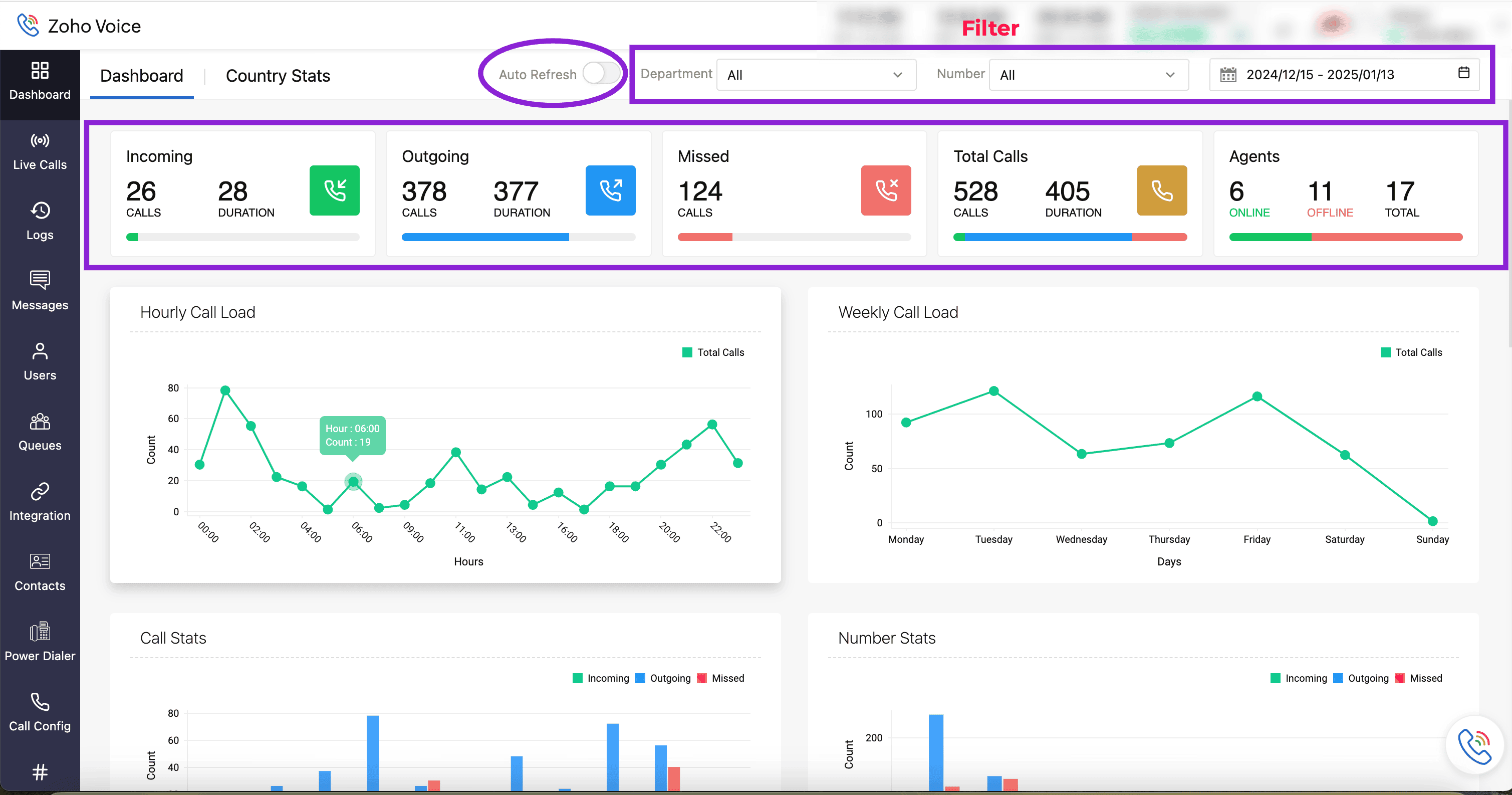Switch to the Country Stats tab
Screen dimensions: 1512x795
click(278, 76)
